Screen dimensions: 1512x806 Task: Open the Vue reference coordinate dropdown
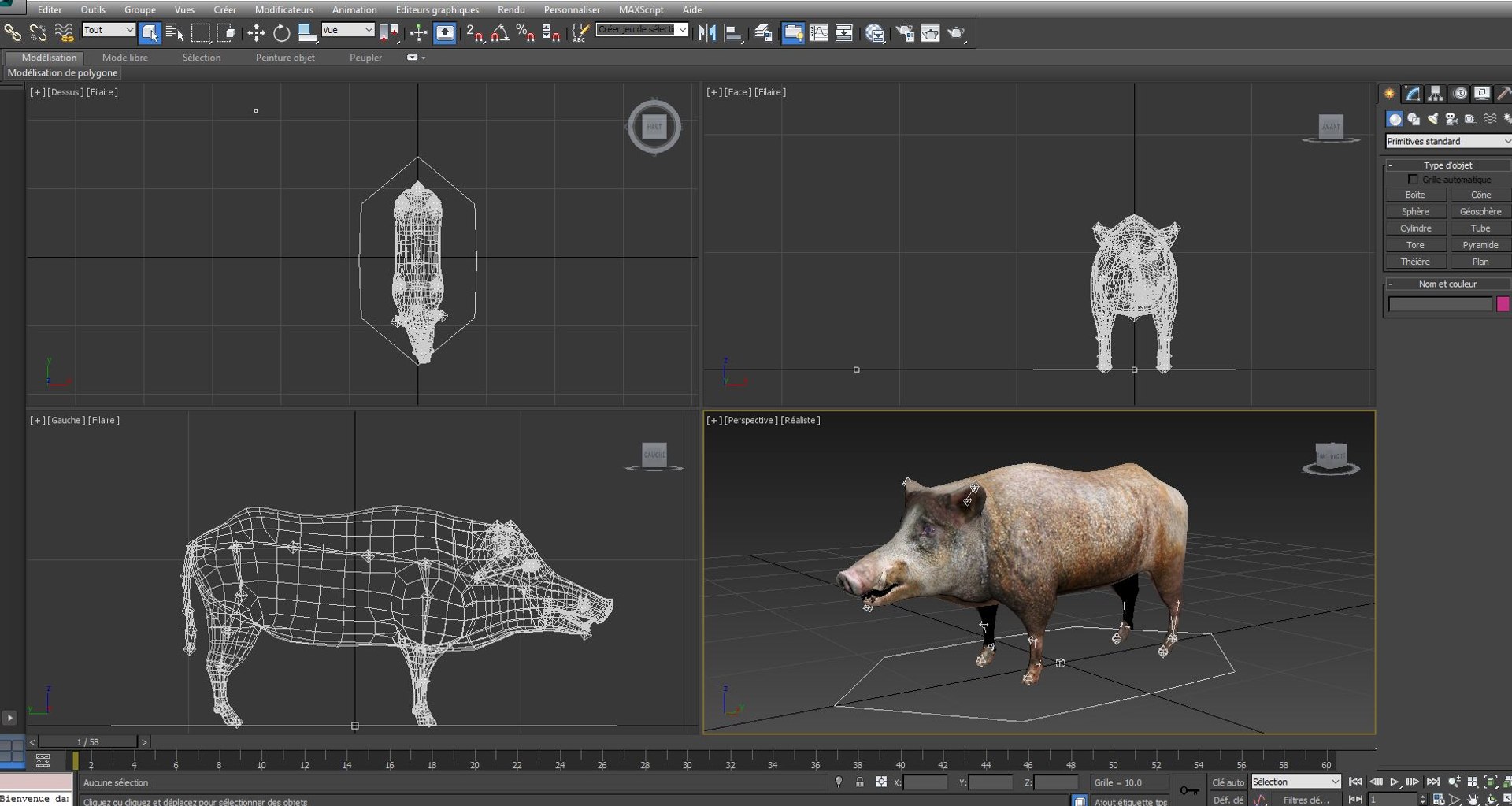[347, 30]
